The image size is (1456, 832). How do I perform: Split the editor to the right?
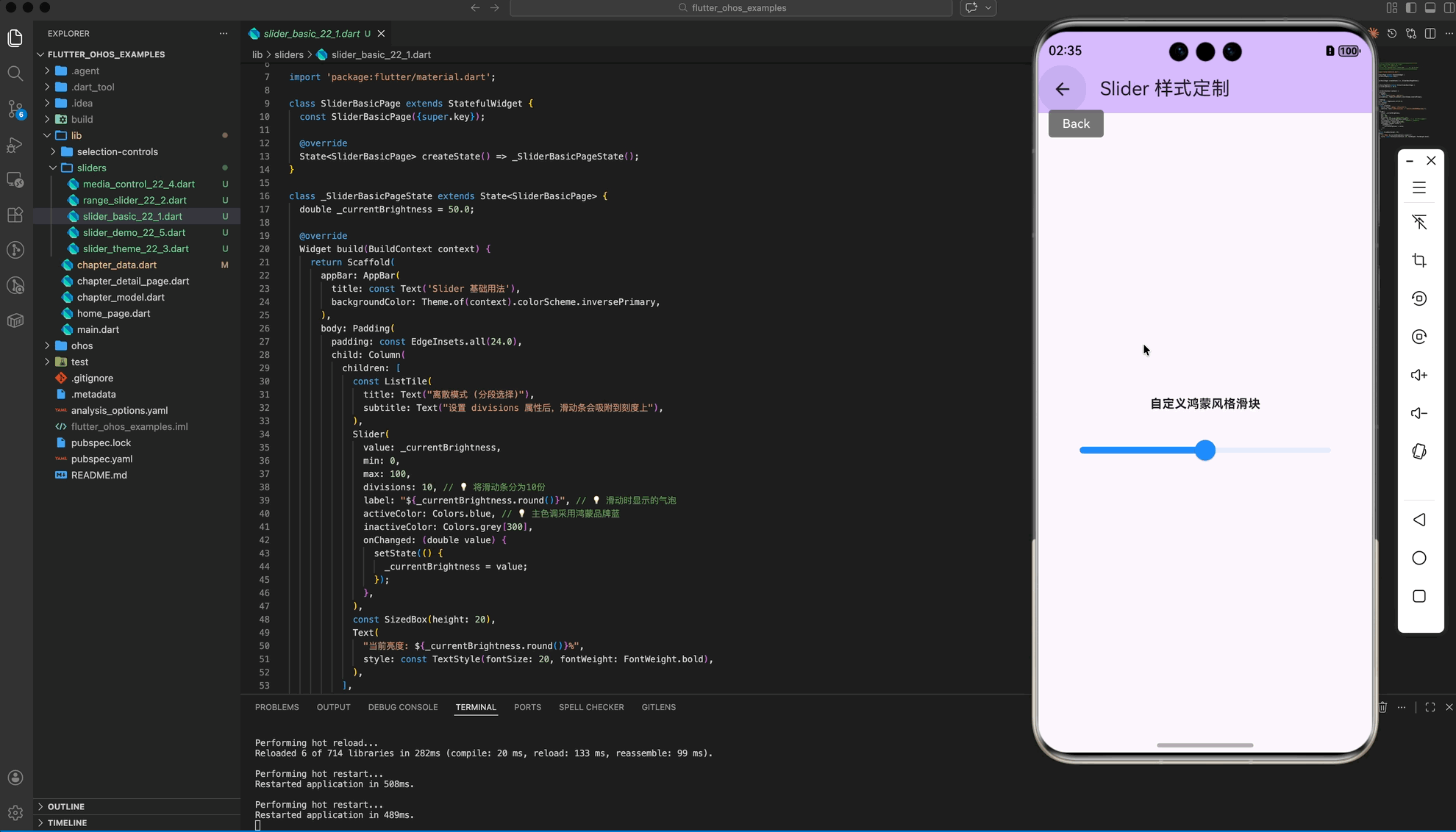click(1430, 34)
